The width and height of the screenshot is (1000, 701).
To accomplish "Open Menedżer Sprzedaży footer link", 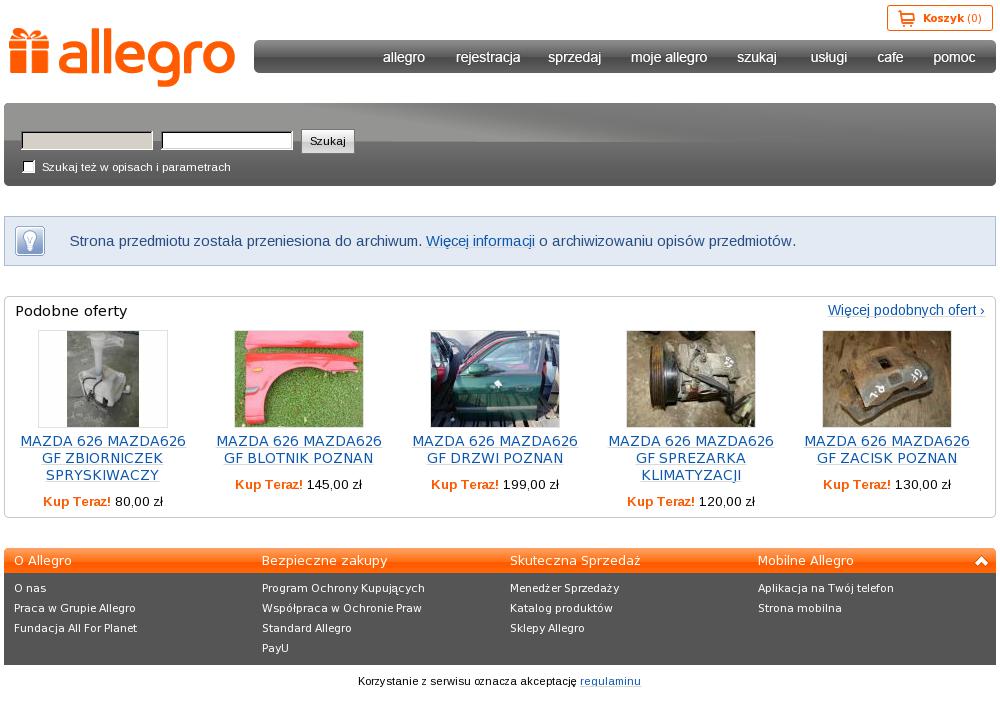I will [x=564, y=588].
